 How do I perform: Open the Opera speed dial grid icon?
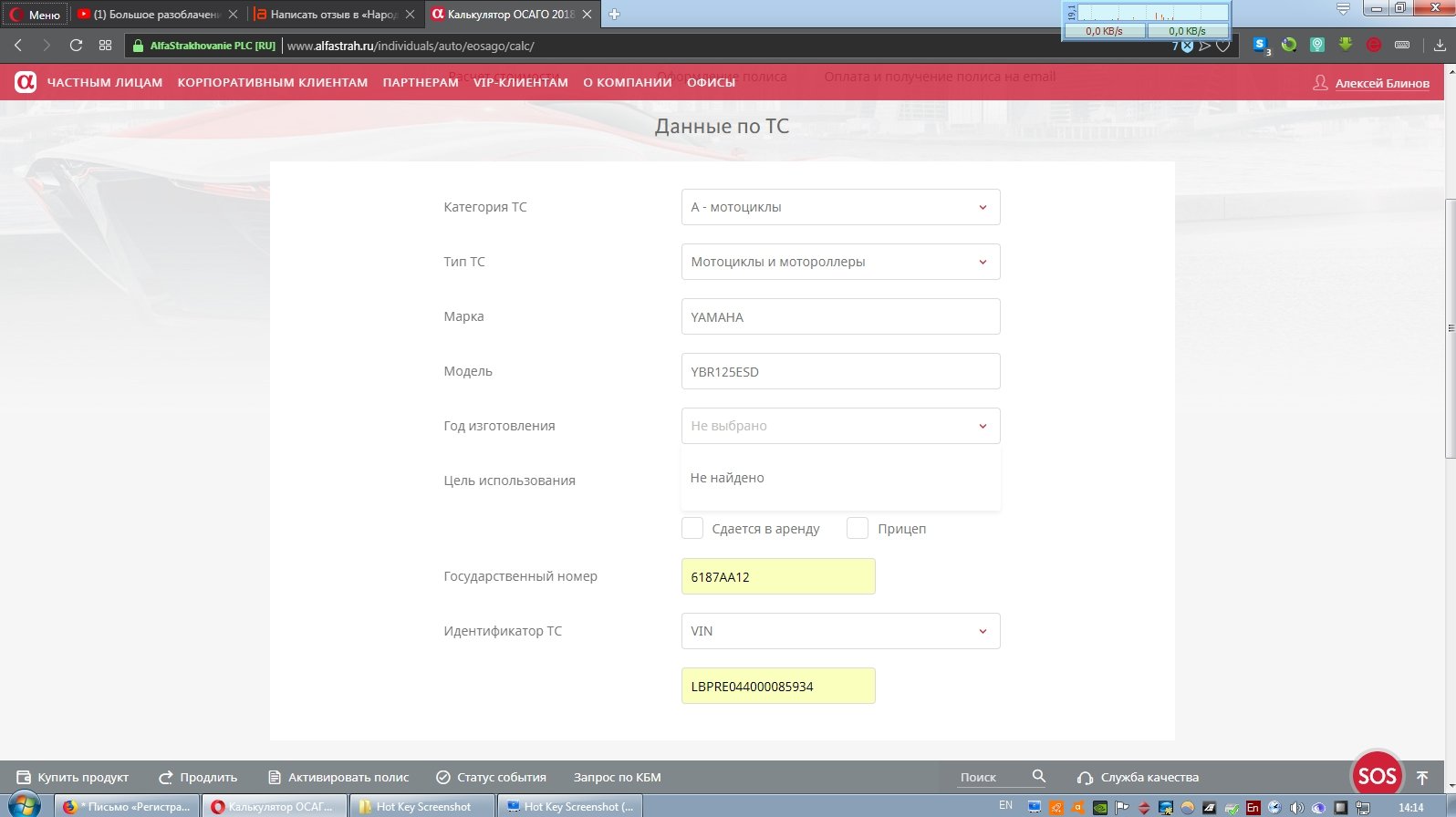pyautogui.click(x=105, y=46)
